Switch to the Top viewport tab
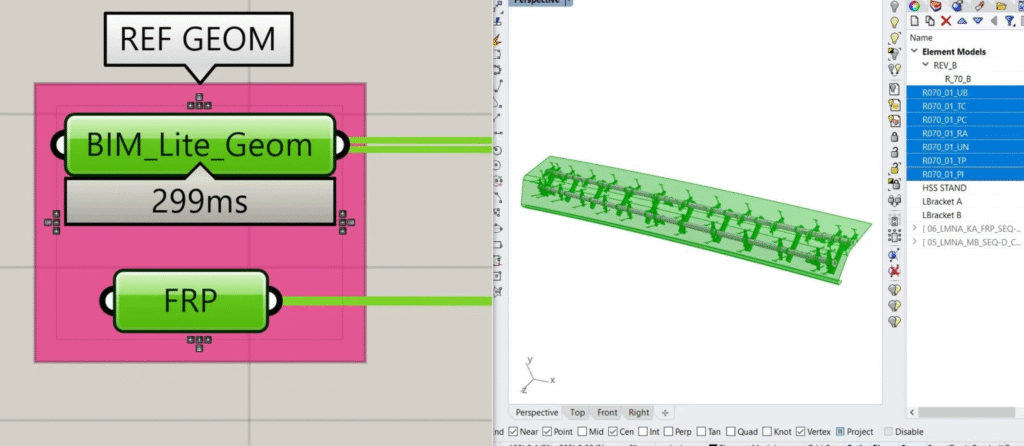Image resolution: width=1024 pixels, height=446 pixels. [577, 412]
